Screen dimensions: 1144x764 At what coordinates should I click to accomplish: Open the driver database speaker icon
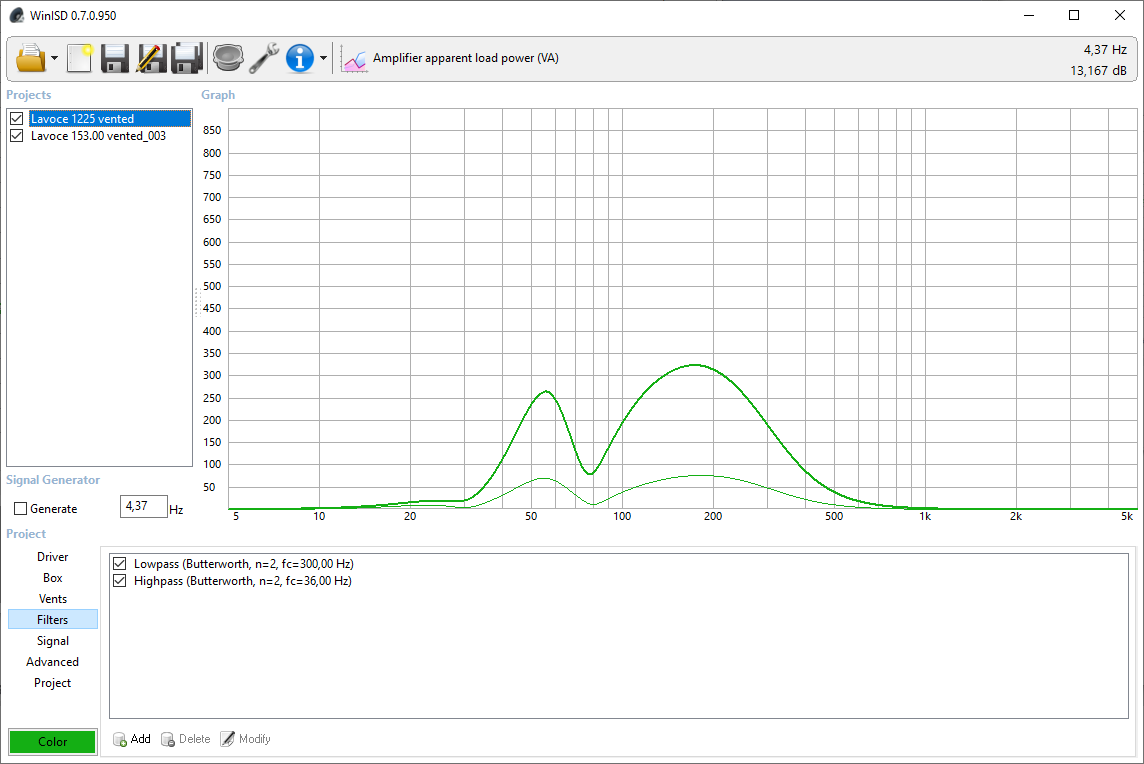tap(228, 58)
